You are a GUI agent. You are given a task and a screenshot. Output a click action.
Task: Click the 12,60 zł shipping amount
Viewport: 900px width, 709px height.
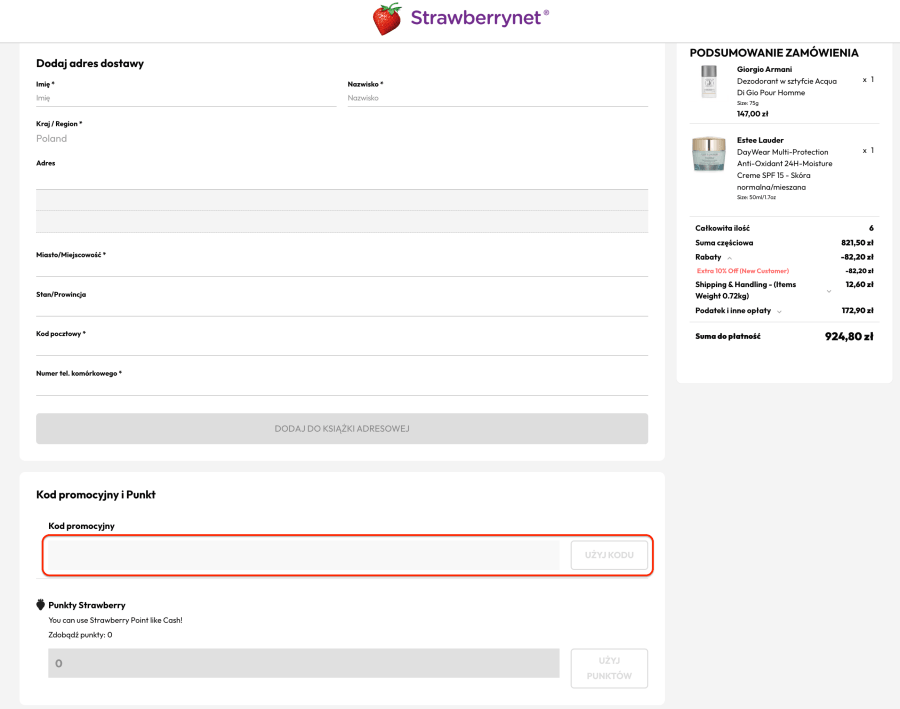(x=859, y=284)
